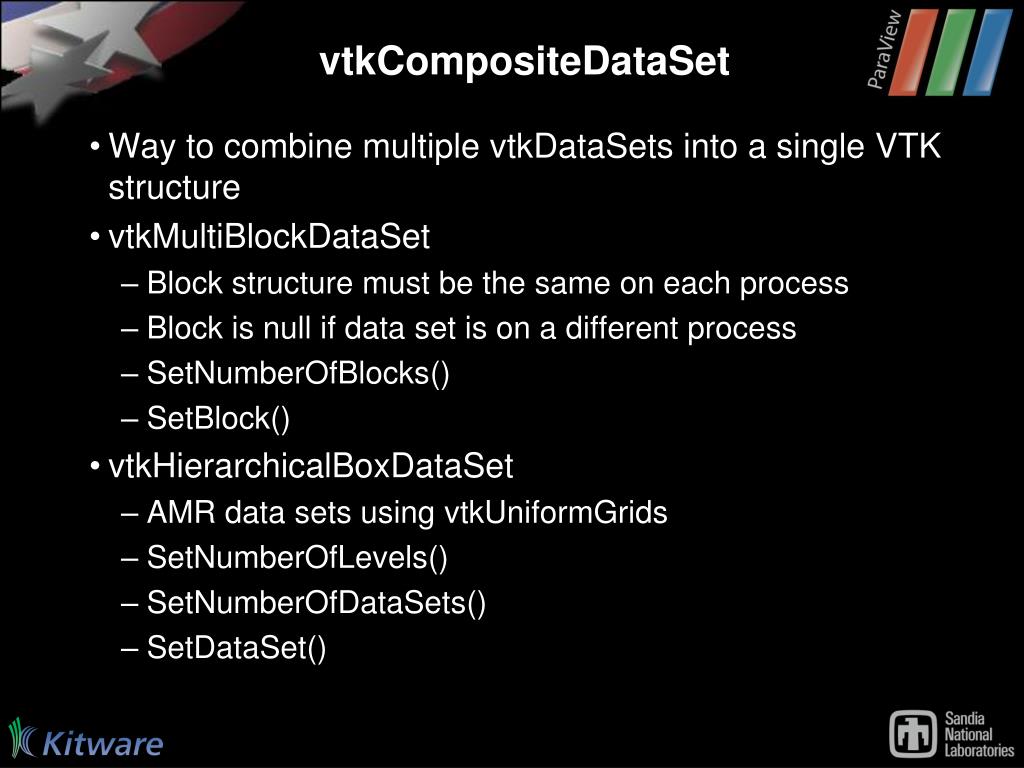
Task: Click the SetNumberOfDataSets() item
Action: coord(316,603)
